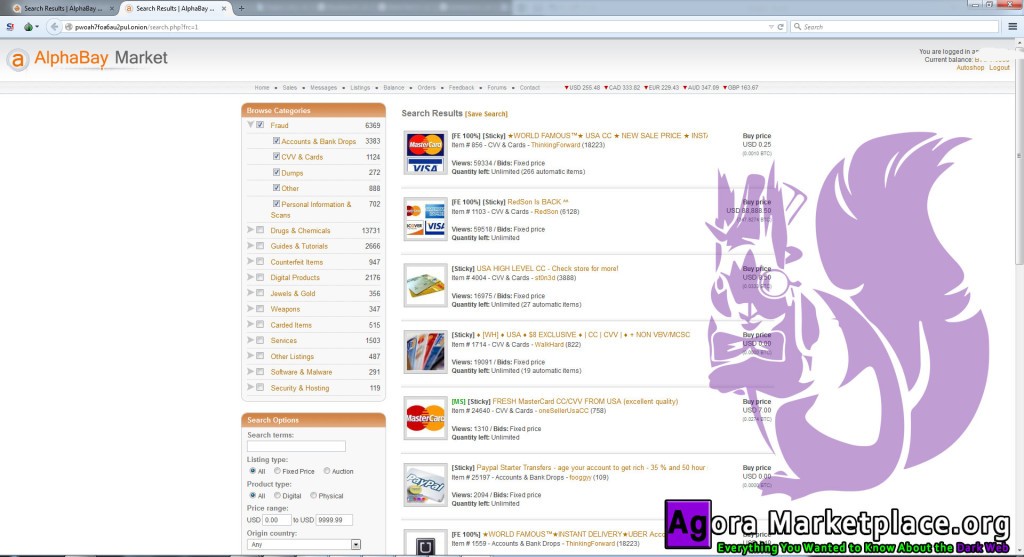Viewport: 1024px width, 557px height.
Task: Expand the Weapons category
Action: pos(250,308)
